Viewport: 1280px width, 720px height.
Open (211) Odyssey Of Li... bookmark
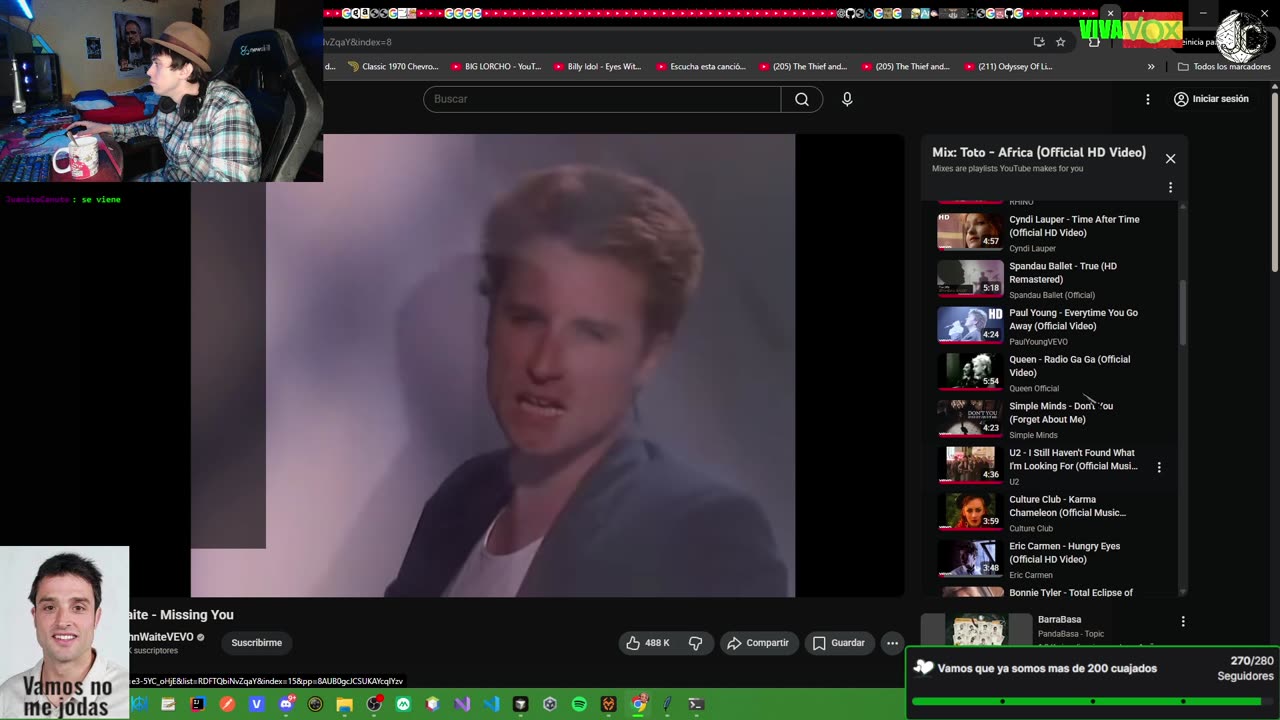(1007, 66)
